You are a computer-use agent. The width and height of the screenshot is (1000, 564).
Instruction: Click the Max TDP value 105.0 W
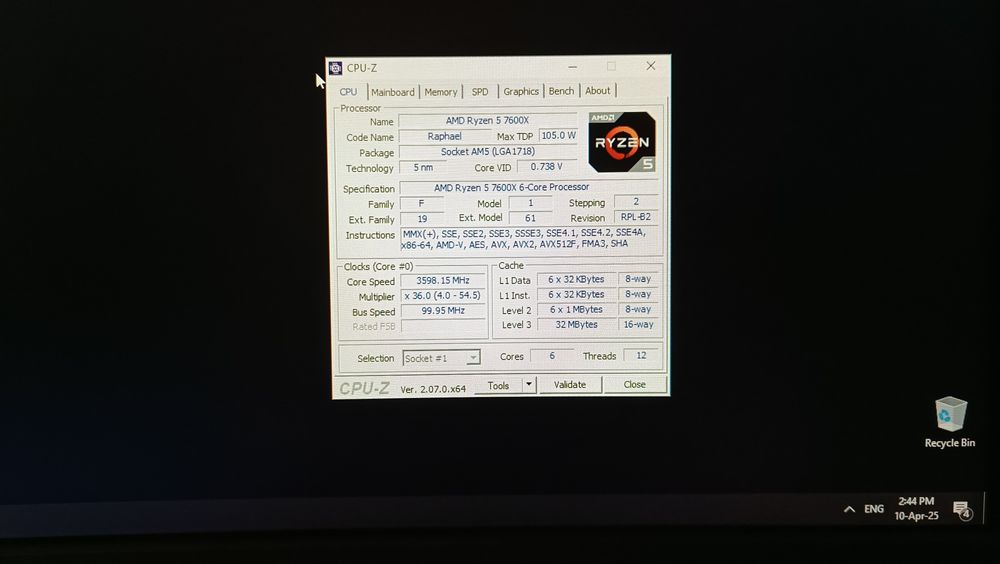coord(558,135)
